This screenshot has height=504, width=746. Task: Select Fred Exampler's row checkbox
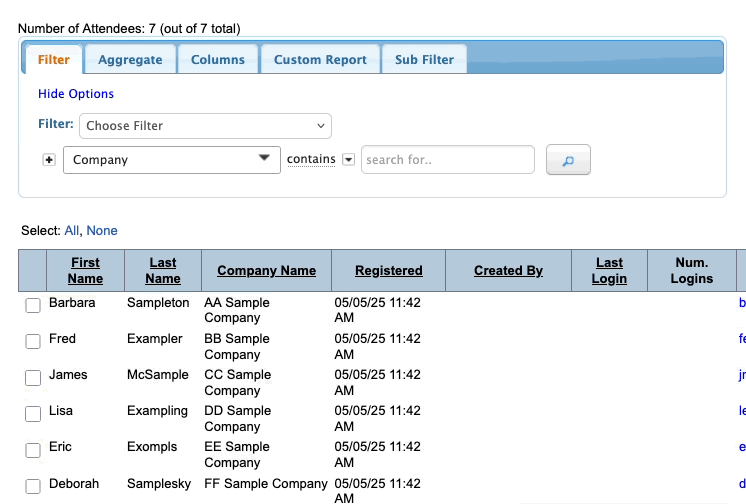tap(33, 342)
